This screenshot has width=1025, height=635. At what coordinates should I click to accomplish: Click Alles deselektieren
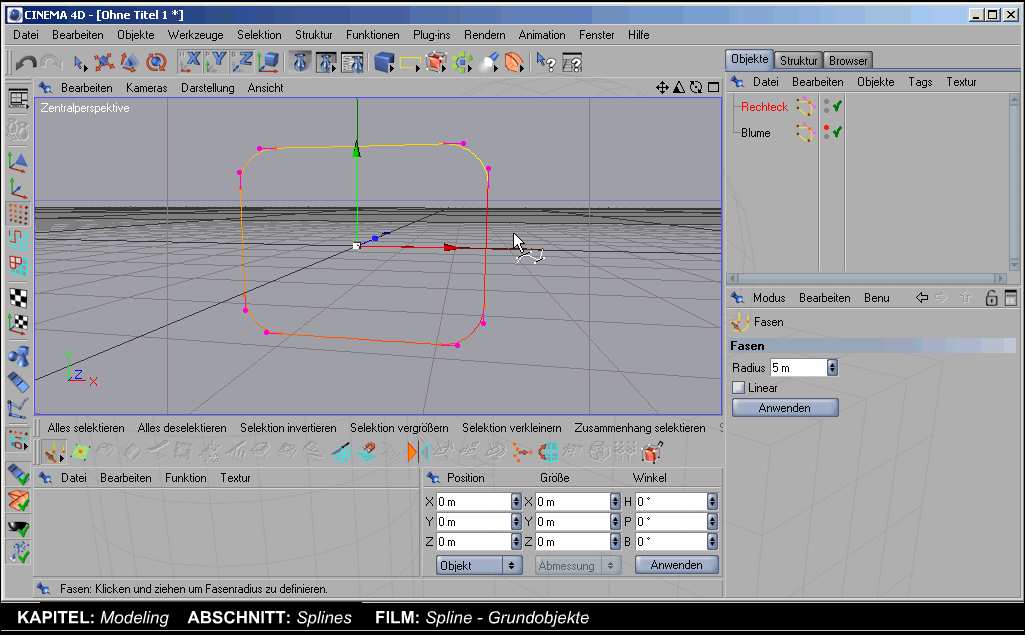click(182, 428)
